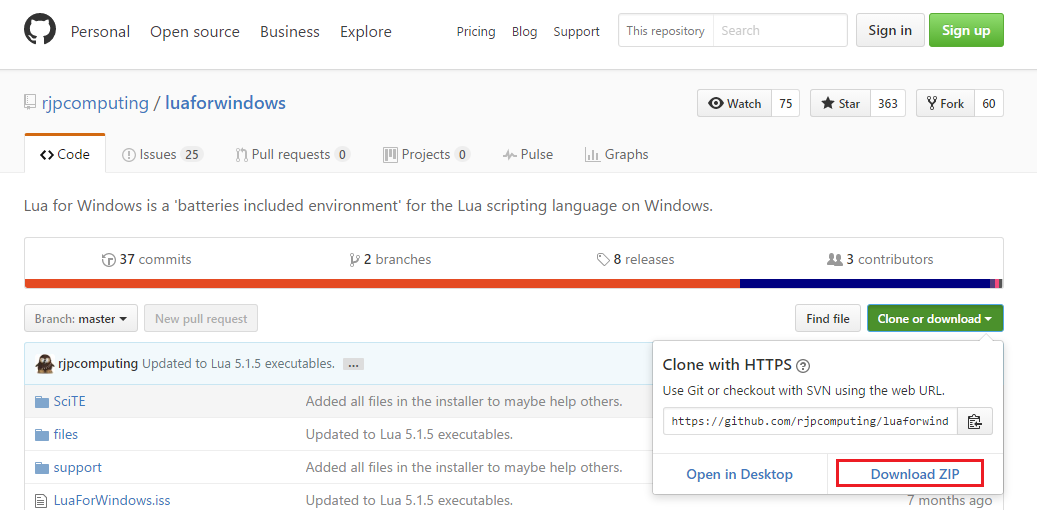Click the Find file button
Screen dimensions: 1037x510
tap(828, 318)
